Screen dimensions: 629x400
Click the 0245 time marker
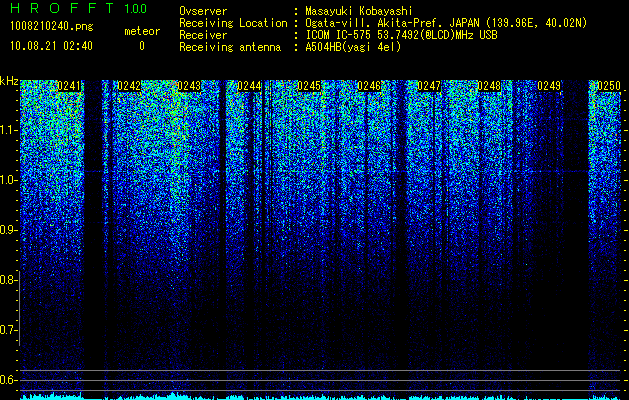point(309,86)
